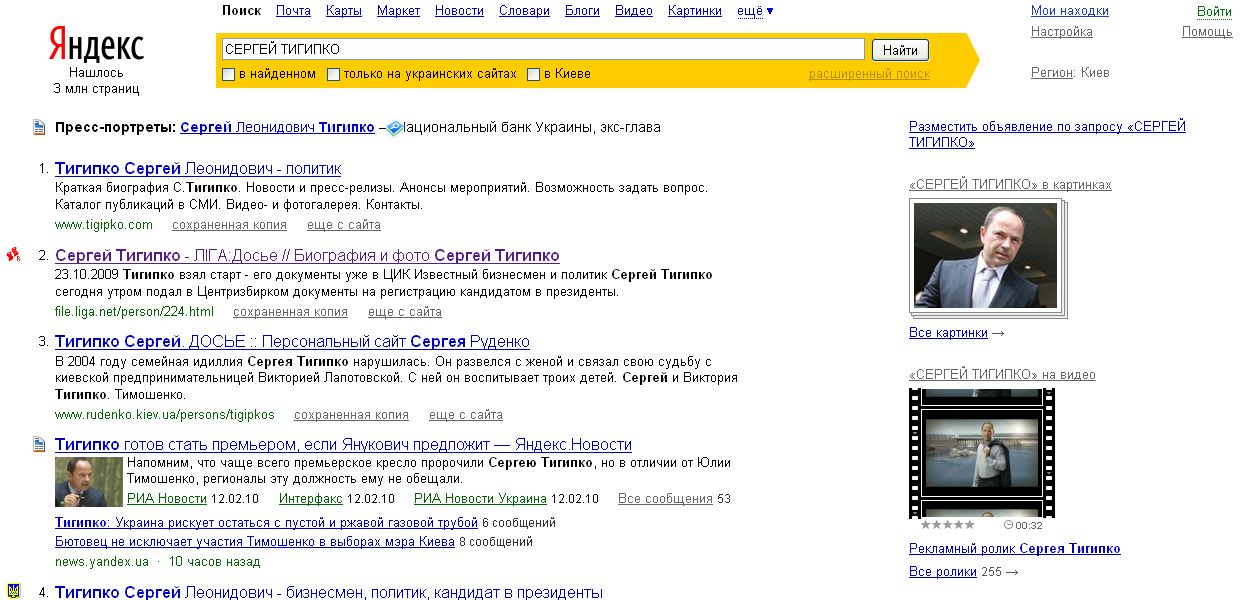Image resolution: width=1251 pixels, height=600 pixels.
Task: Switch to the Карты tab
Action: click(344, 11)
